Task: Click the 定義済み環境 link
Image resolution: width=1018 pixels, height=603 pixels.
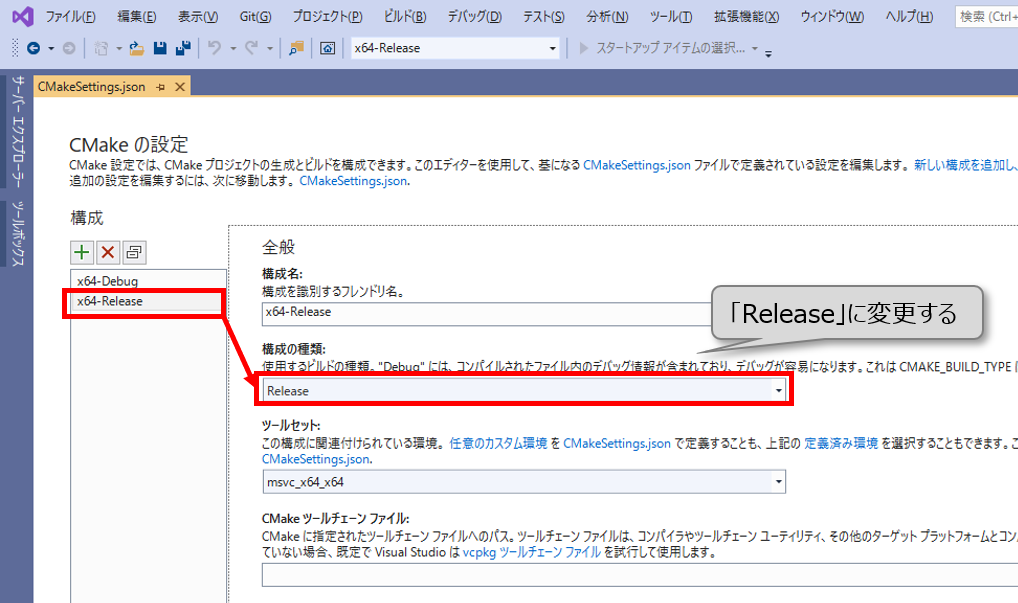Action: click(x=841, y=443)
